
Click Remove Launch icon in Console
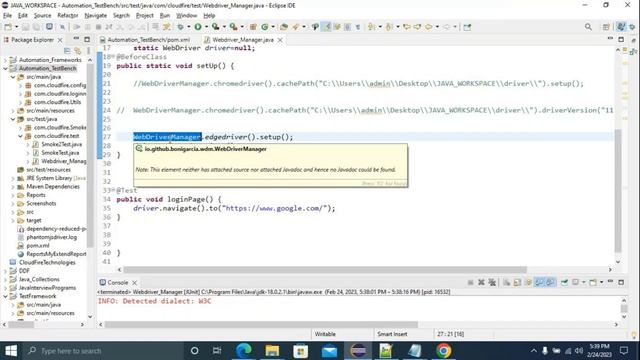(481, 282)
